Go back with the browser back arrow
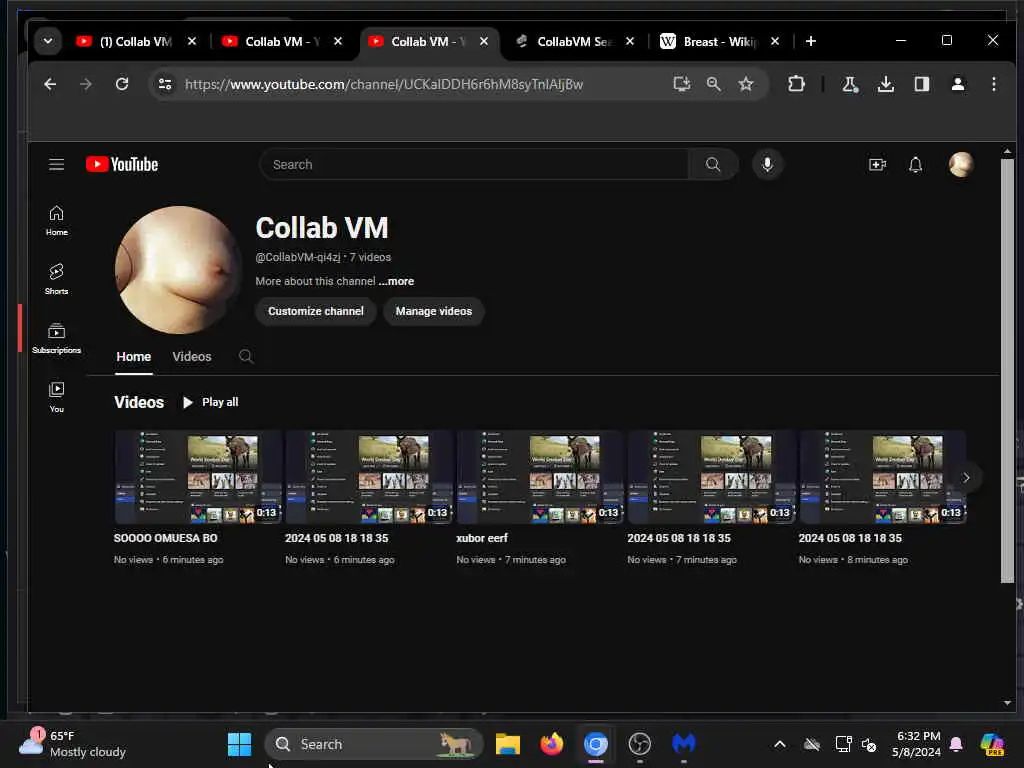The image size is (1024, 768). tap(50, 84)
